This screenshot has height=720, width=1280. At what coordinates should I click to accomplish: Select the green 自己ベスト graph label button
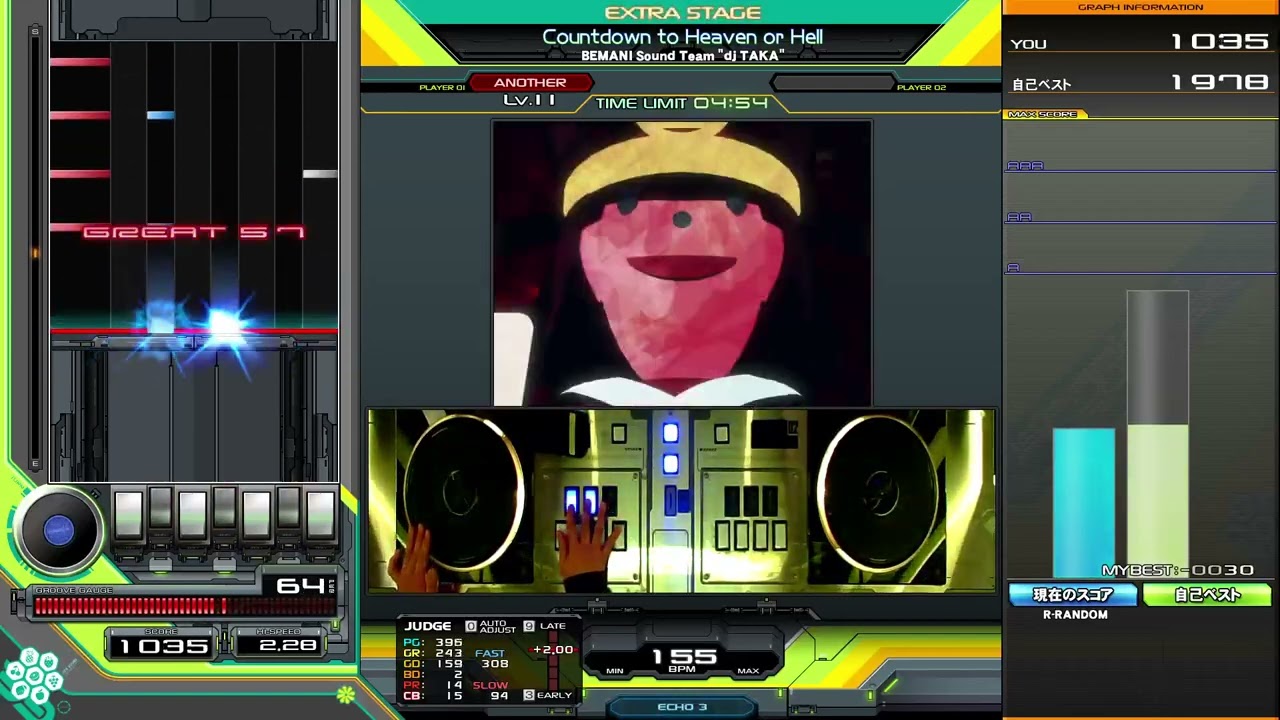tap(1207, 595)
